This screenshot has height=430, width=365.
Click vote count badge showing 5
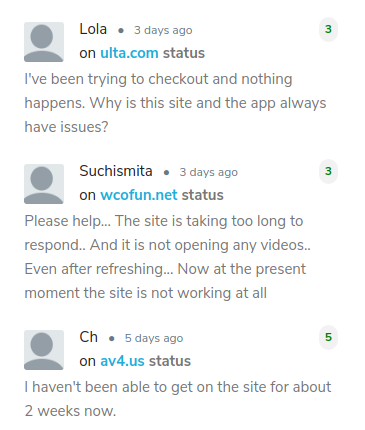pyautogui.click(x=328, y=337)
